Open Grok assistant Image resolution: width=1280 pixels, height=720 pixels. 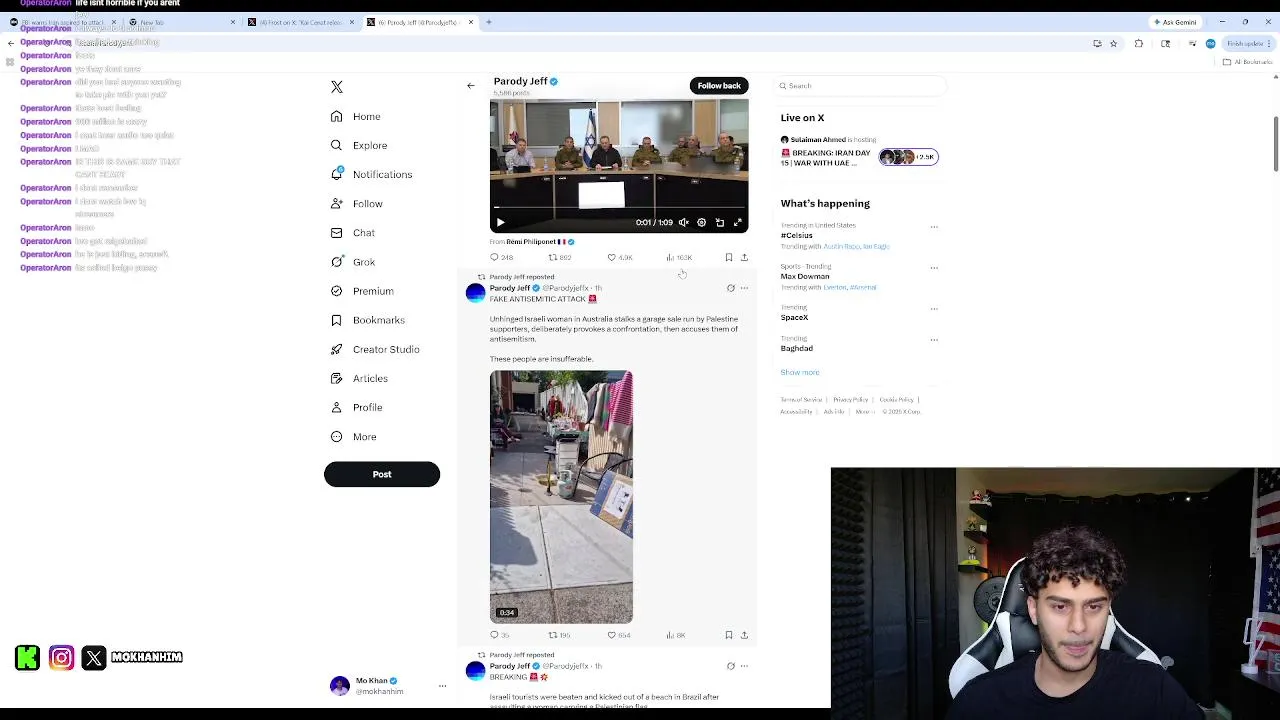(x=353, y=262)
